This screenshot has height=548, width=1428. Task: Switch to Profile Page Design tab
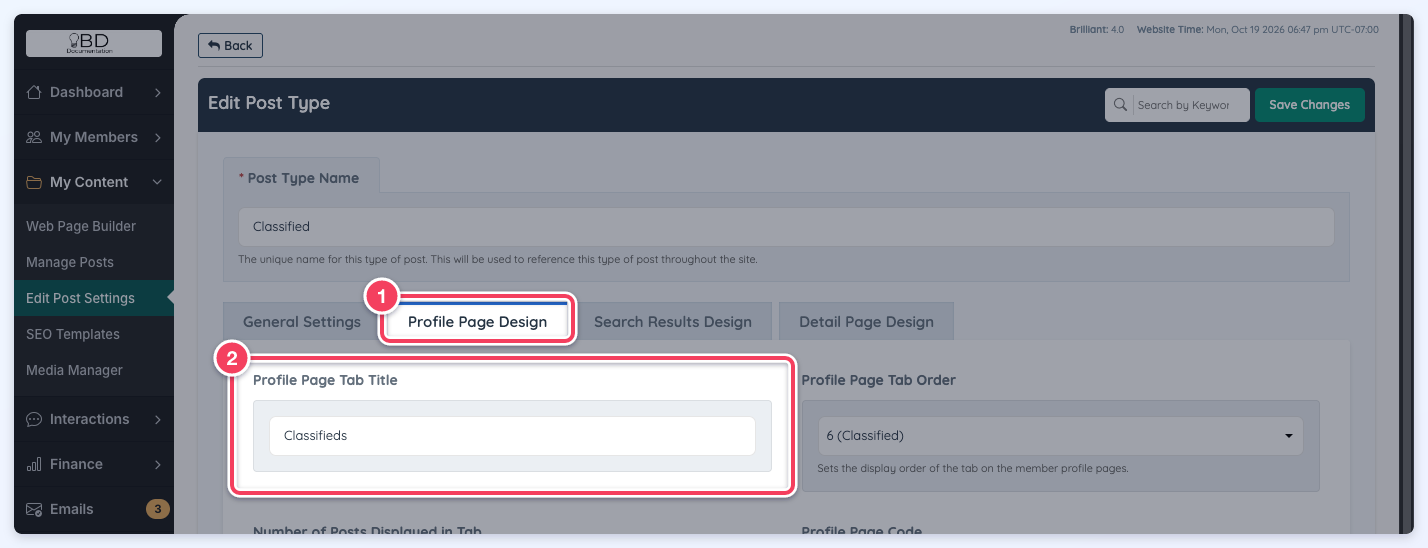477,322
